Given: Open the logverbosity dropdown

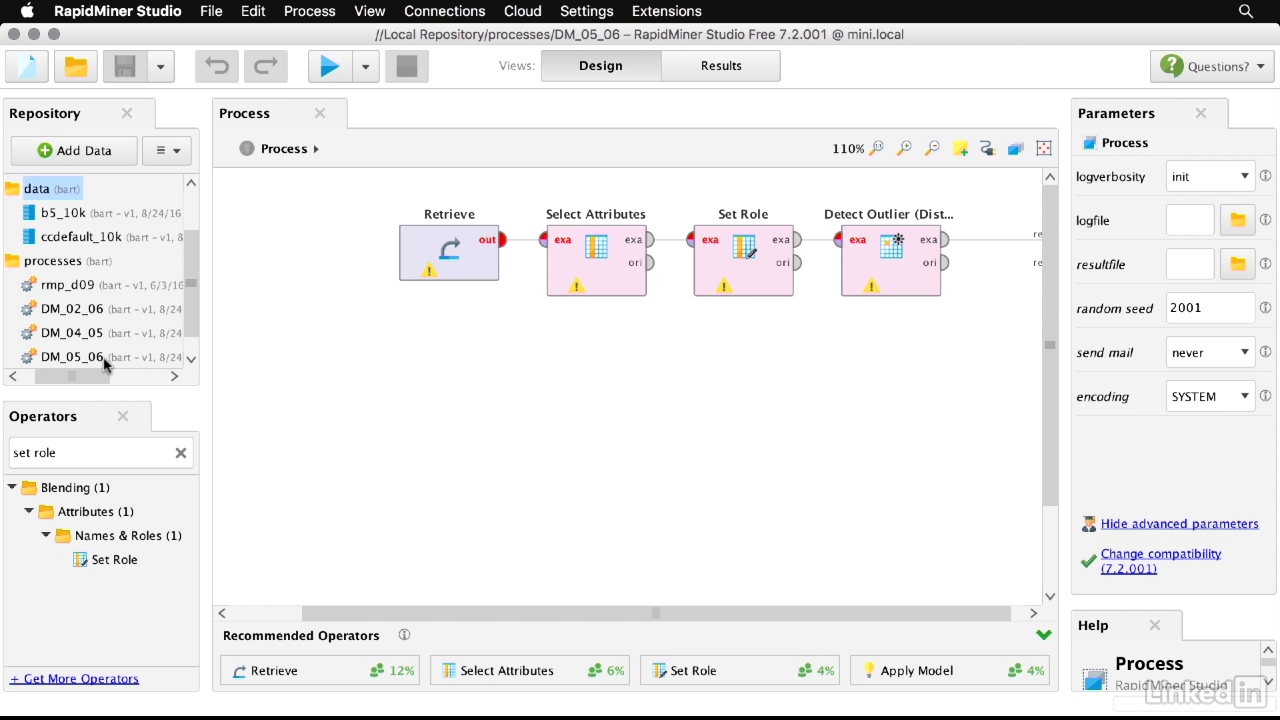Looking at the screenshot, I should (x=1210, y=177).
